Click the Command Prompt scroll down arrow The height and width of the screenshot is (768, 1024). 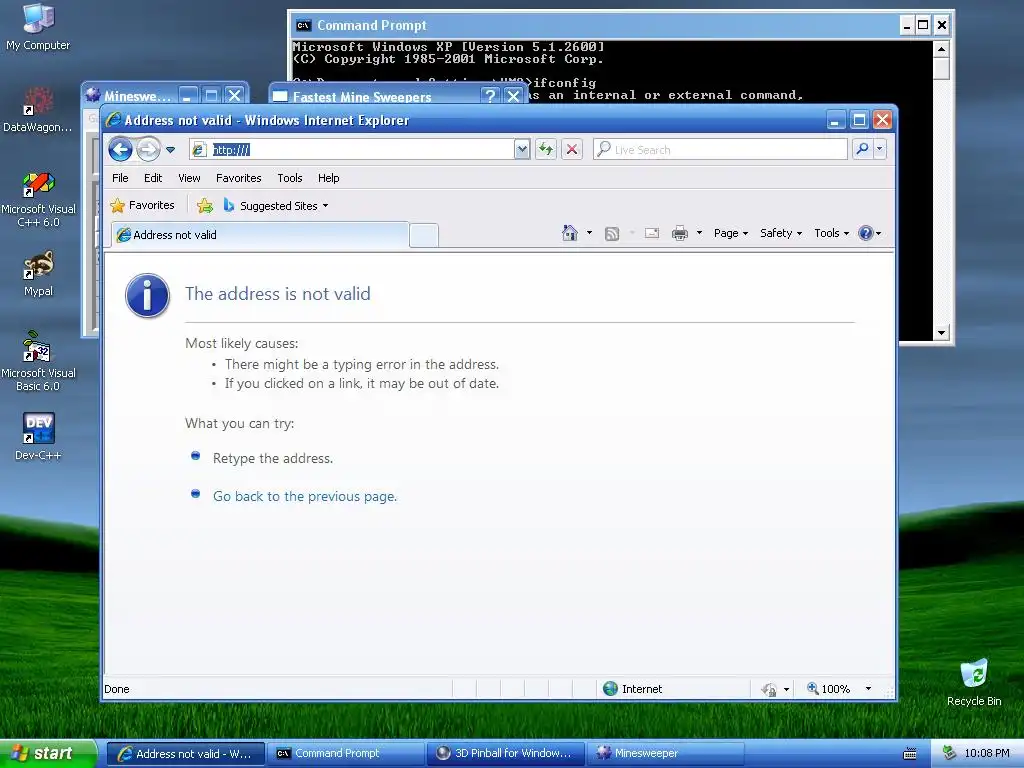click(941, 332)
